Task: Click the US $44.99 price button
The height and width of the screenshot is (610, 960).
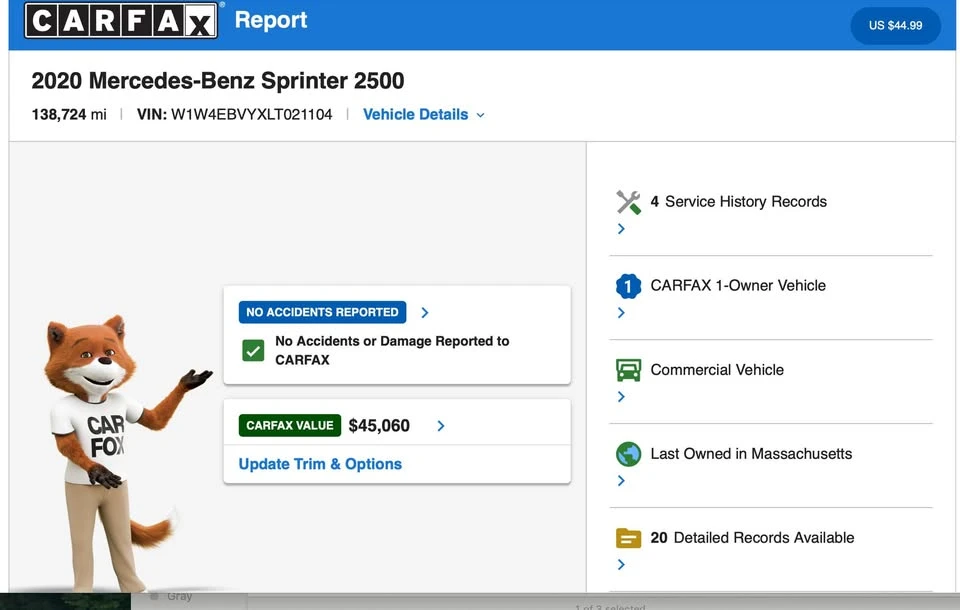Action: click(895, 26)
